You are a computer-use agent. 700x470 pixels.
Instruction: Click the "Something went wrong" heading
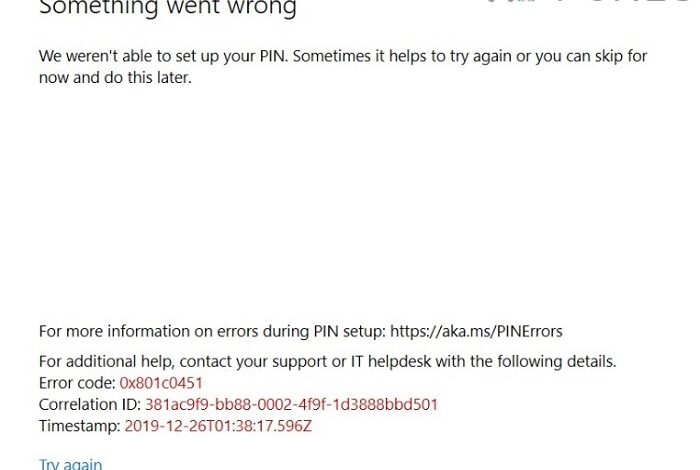coord(167,9)
